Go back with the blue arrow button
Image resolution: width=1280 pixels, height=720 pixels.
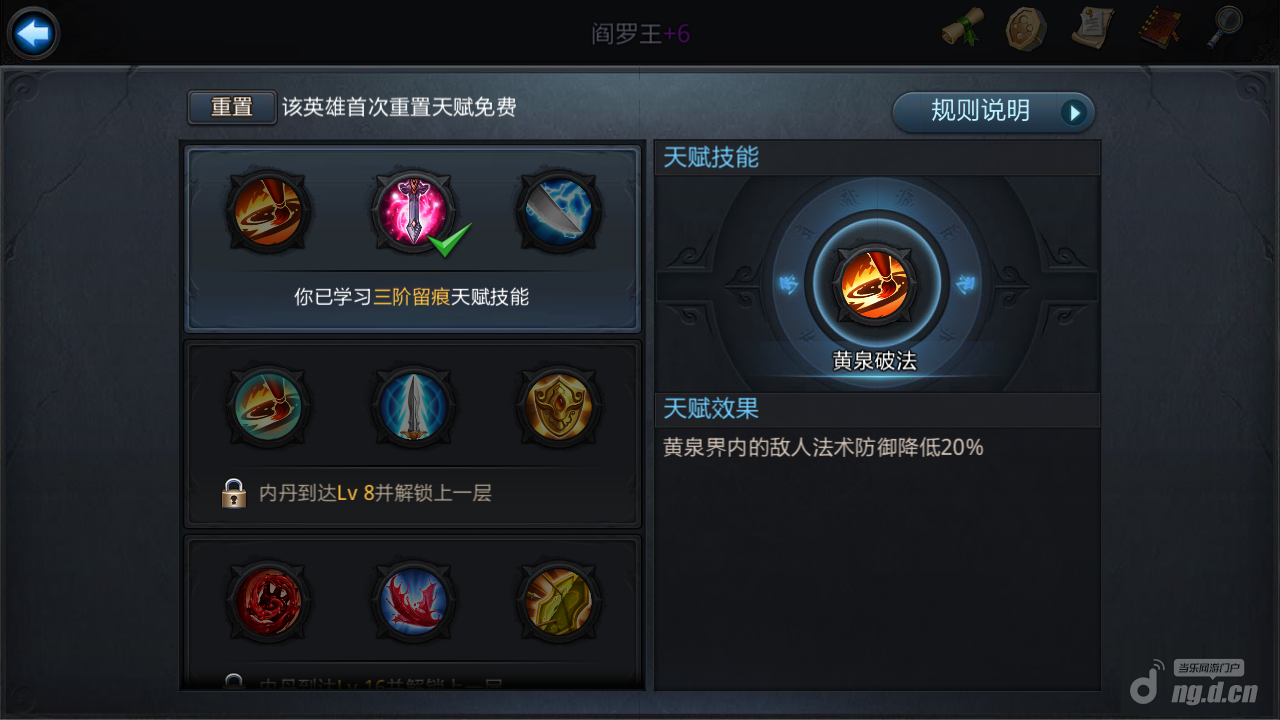[x=34, y=34]
